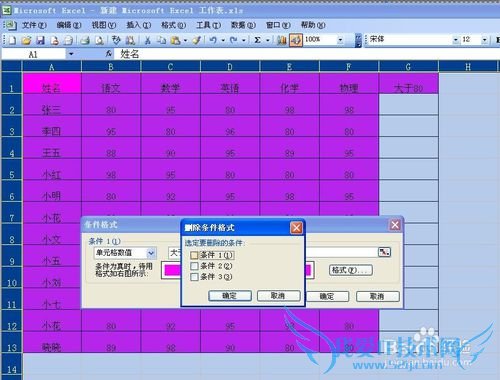The width and height of the screenshot is (500, 380).
Task: Check the 条件 2 checkbox
Action: point(194,266)
